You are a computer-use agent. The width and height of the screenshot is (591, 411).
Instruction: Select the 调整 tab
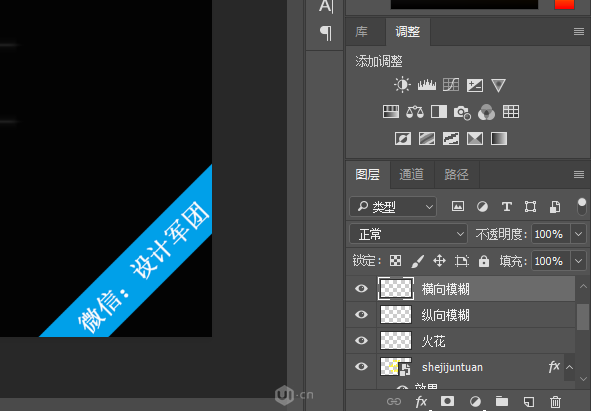coord(408,32)
